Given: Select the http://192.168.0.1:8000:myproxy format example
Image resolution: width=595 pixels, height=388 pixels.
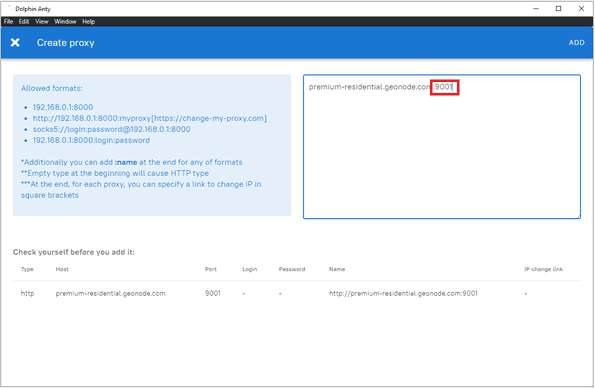Looking at the screenshot, I should click(150, 118).
